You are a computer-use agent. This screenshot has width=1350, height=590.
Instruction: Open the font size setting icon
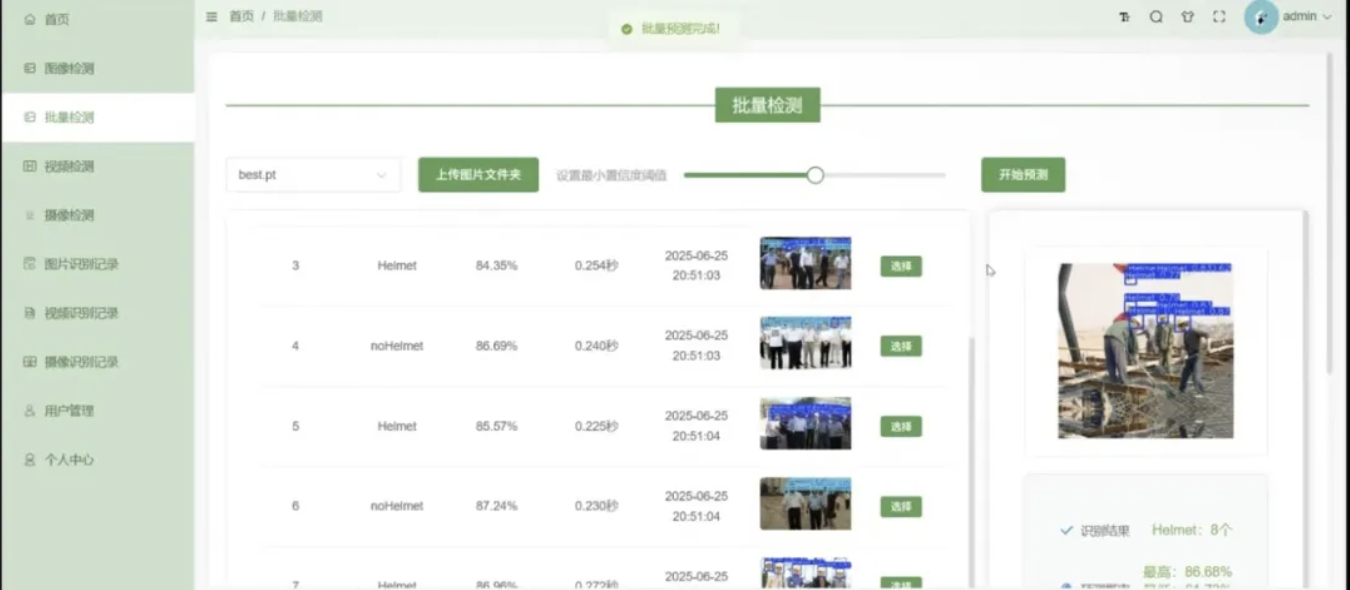[x=1124, y=17]
